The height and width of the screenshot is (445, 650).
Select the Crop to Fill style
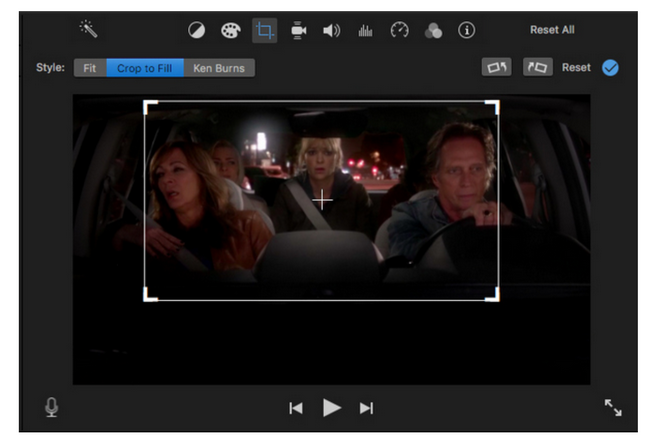pyautogui.click(x=145, y=68)
